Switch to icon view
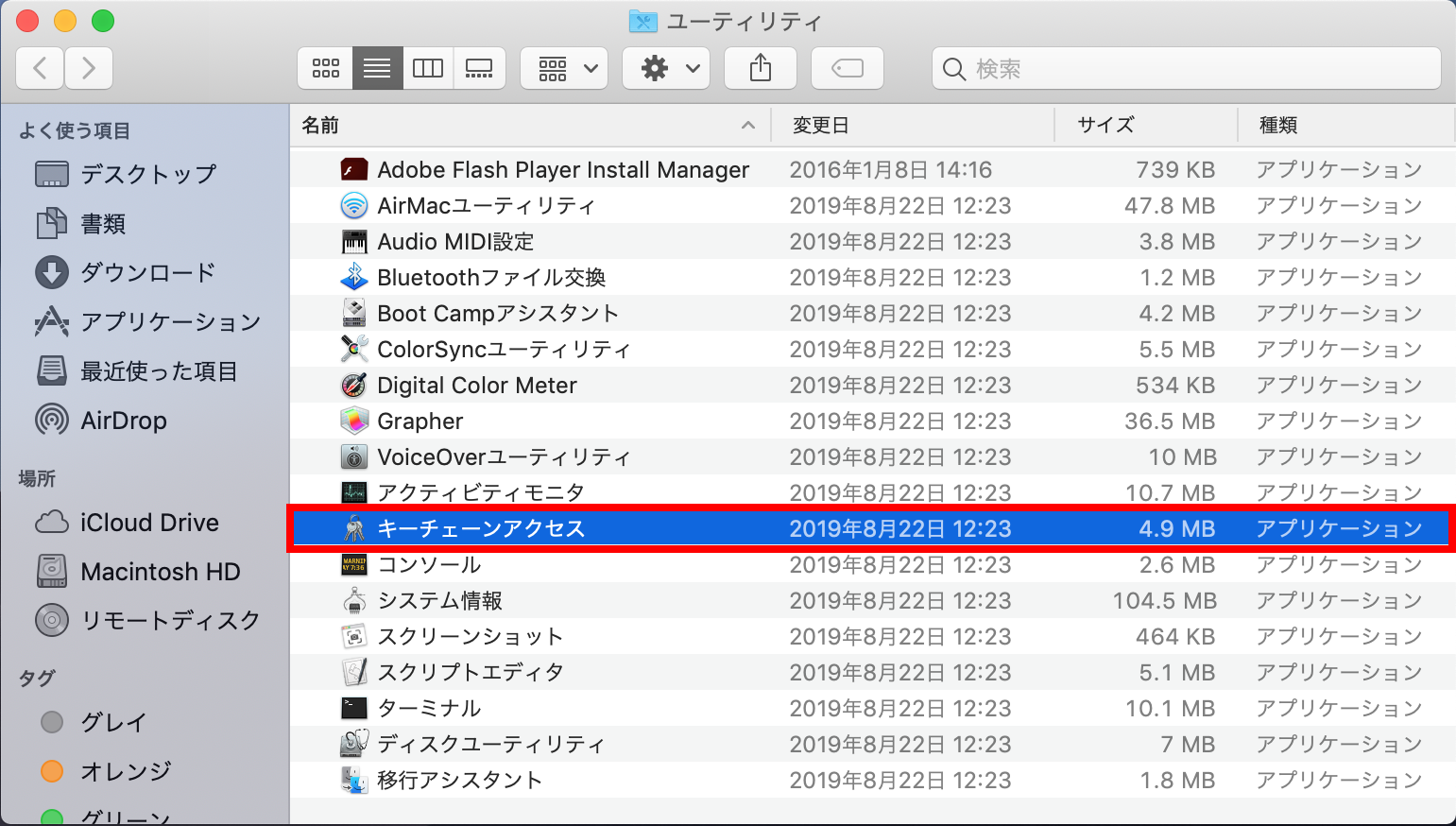1456x826 pixels. pyautogui.click(x=326, y=68)
